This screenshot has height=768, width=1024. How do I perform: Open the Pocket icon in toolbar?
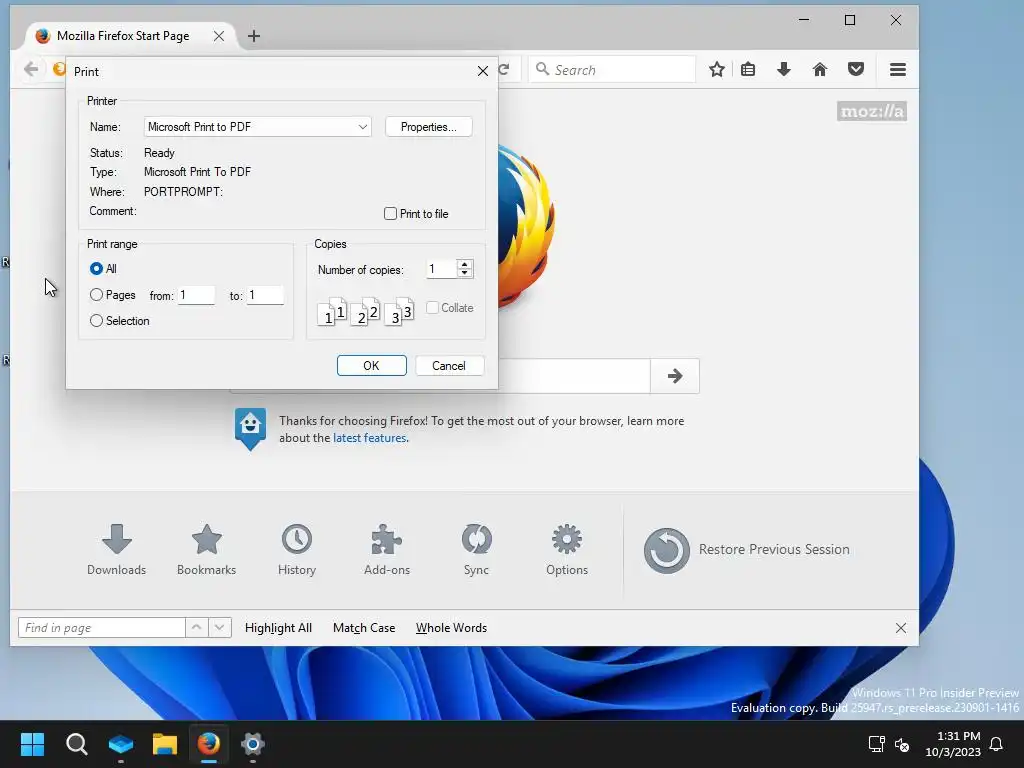click(856, 69)
